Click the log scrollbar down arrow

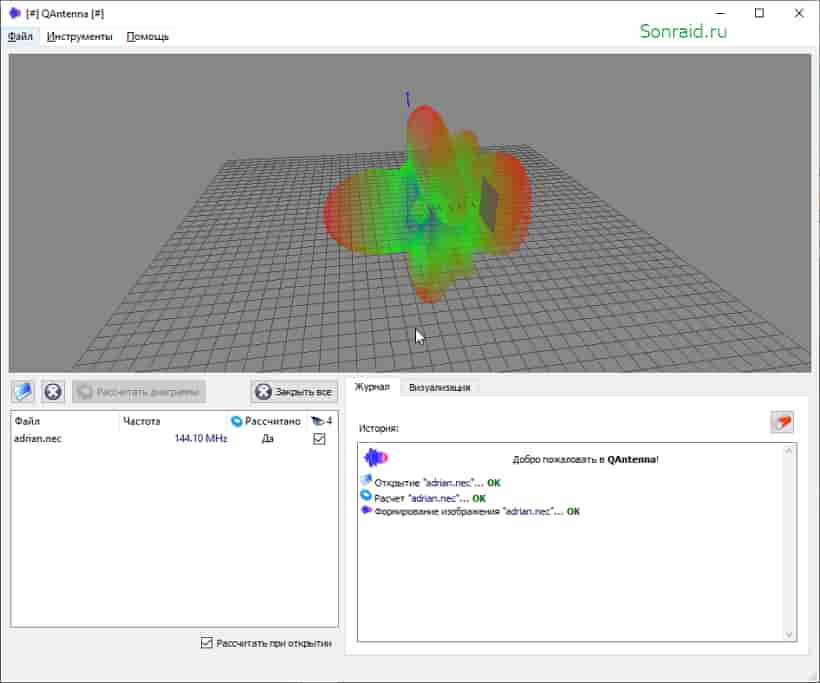[789, 634]
